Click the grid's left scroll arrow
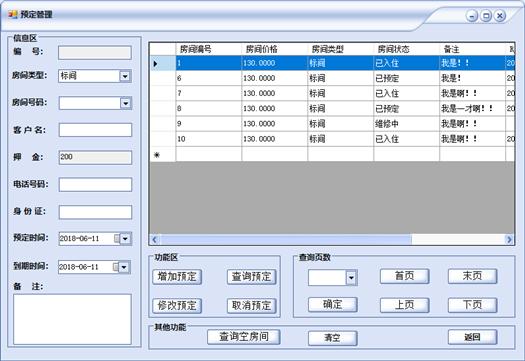525x361 pixels. coord(154,239)
